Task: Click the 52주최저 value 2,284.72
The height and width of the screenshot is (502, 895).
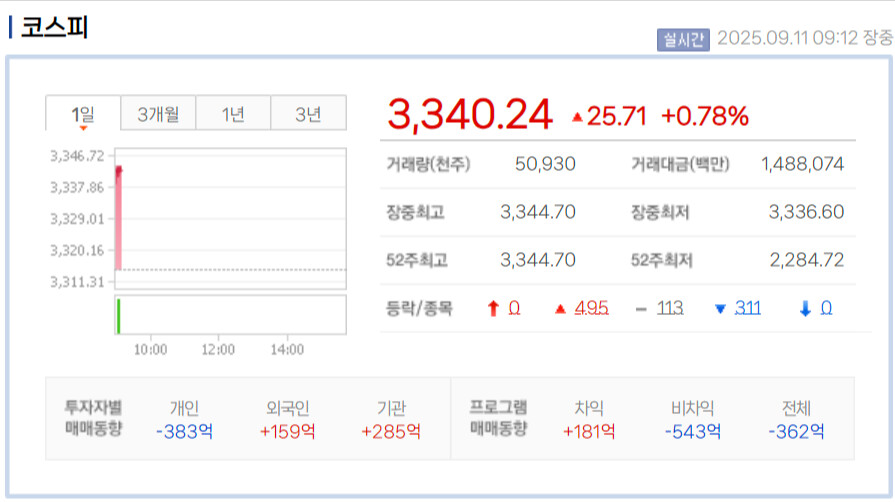Action: pos(807,260)
